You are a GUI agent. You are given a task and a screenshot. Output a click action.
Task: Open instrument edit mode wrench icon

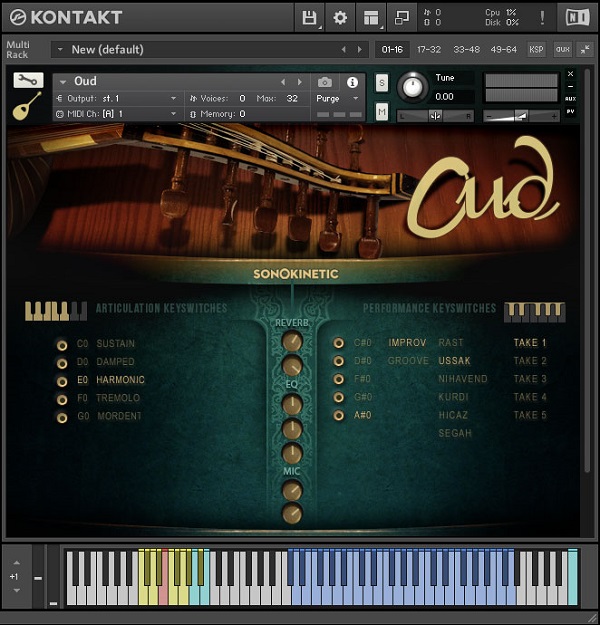28,80
